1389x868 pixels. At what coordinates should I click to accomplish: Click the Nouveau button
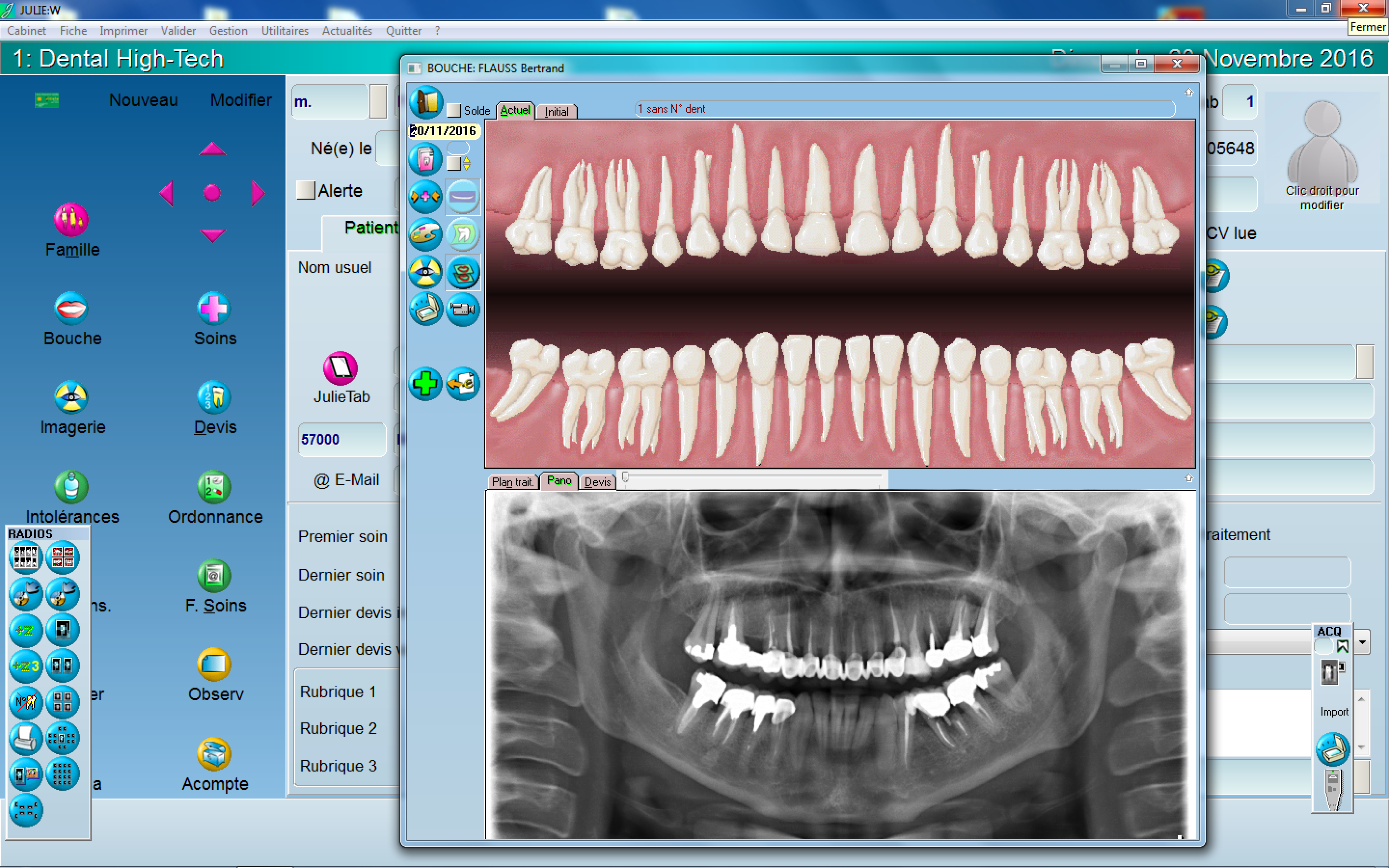tap(144, 100)
